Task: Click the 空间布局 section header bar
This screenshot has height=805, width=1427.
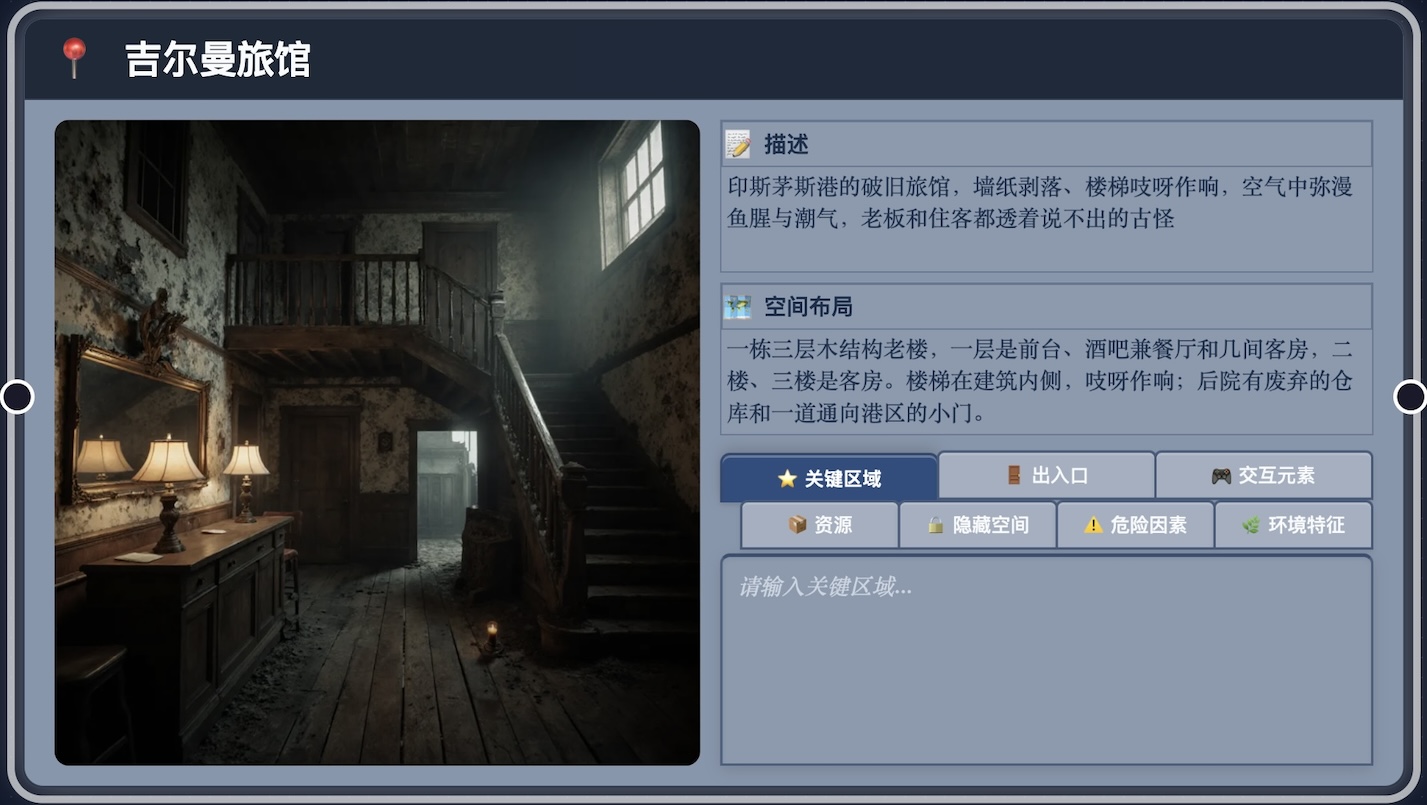Action: tap(1045, 306)
